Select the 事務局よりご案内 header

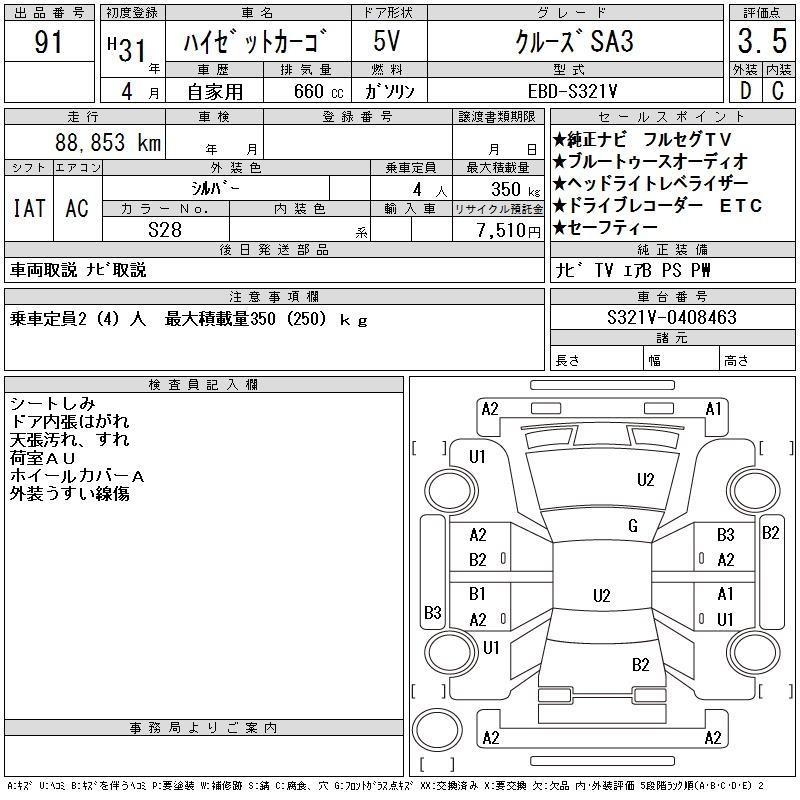pyautogui.click(x=204, y=728)
